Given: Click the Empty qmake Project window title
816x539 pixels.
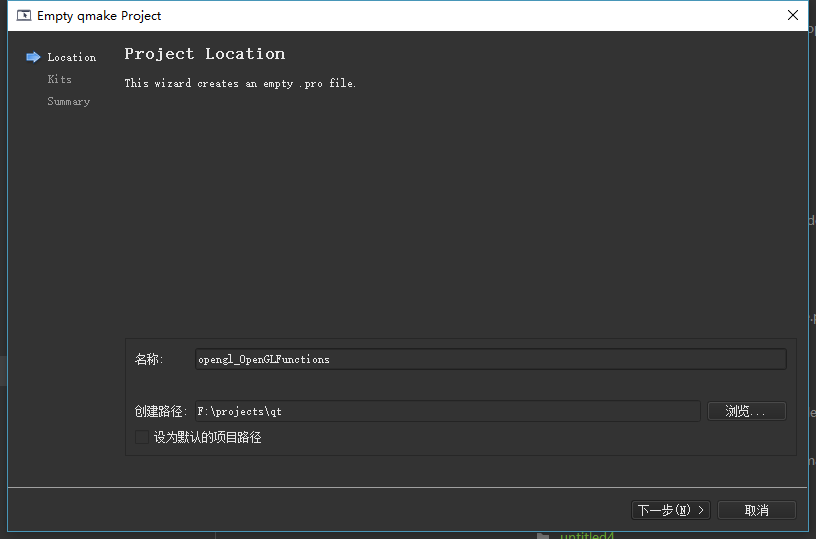Looking at the screenshot, I should pos(99,16).
